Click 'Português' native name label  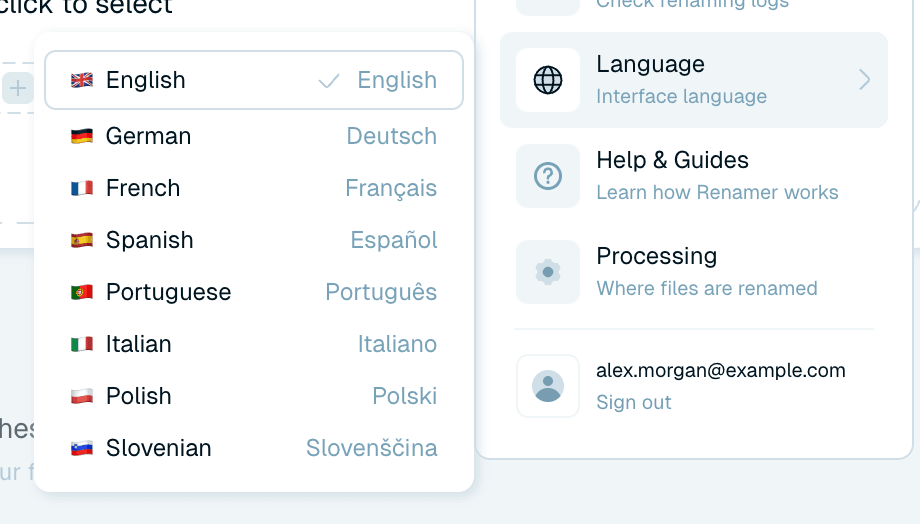(381, 292)
